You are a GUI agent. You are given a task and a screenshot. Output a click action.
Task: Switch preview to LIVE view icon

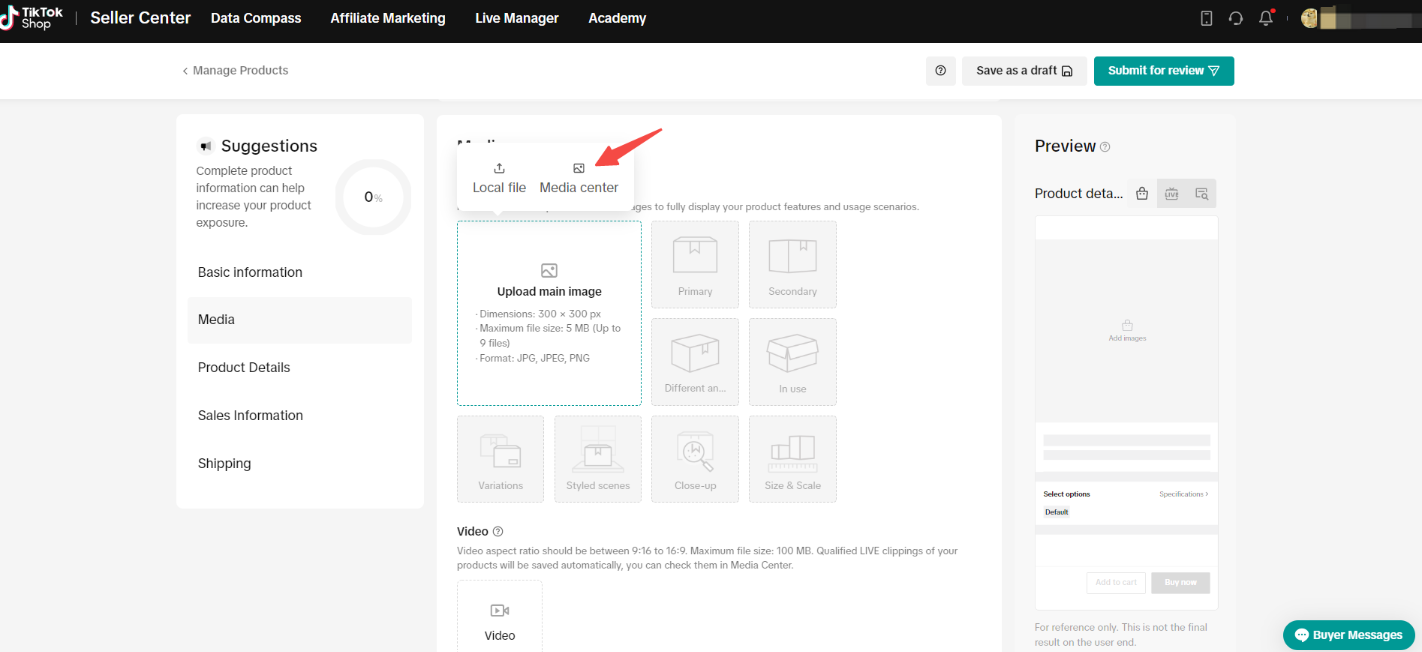point(1171,194)
